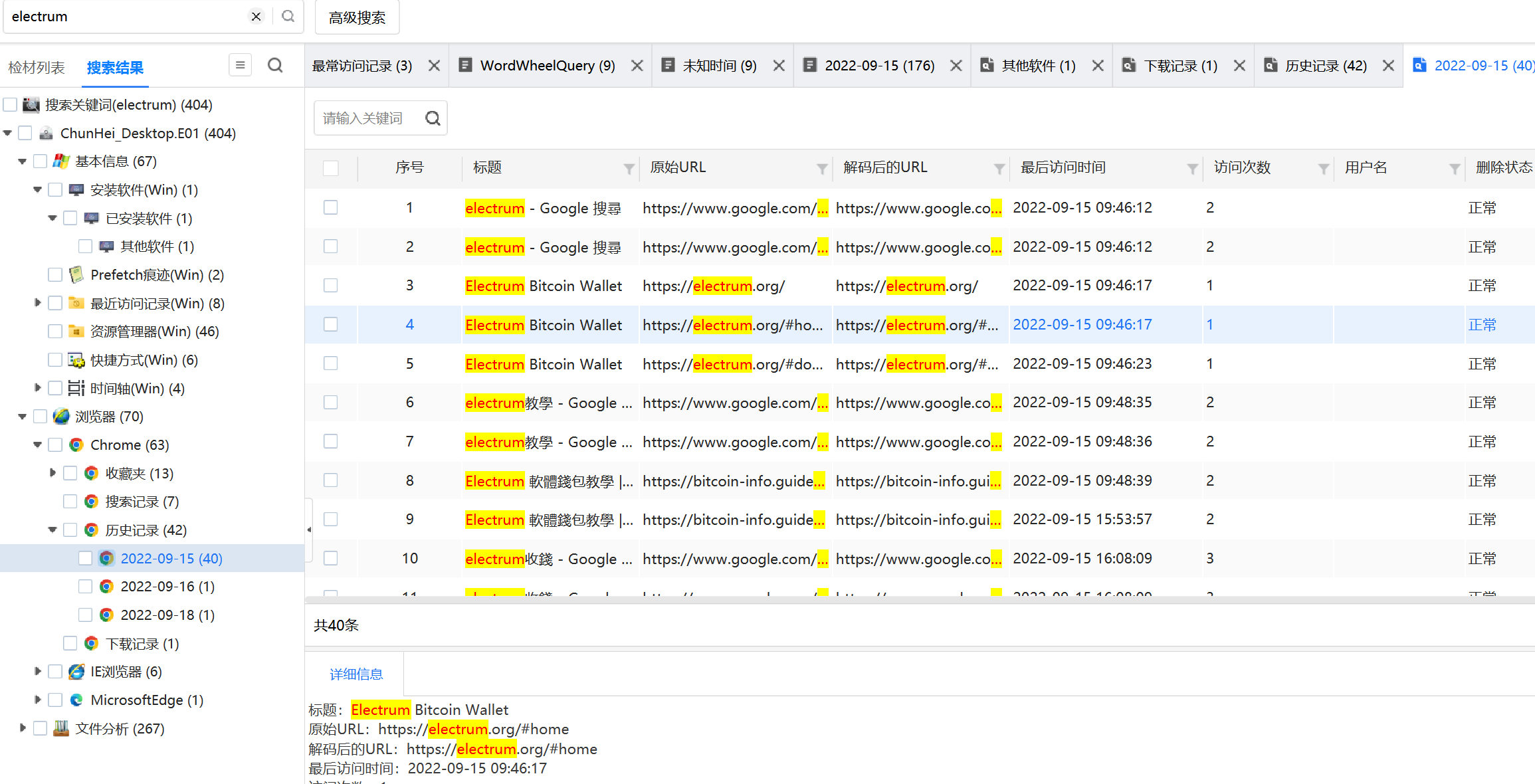1535x784 pixels.
Task: Expand the 文件分析 (267) node
Action: coord(22,728)
